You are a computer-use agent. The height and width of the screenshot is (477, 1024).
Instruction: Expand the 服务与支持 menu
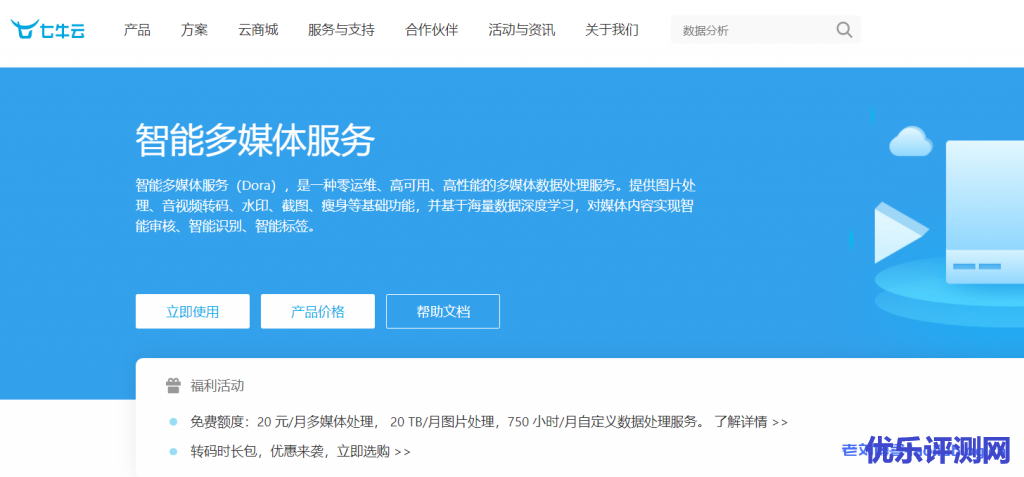341,30
